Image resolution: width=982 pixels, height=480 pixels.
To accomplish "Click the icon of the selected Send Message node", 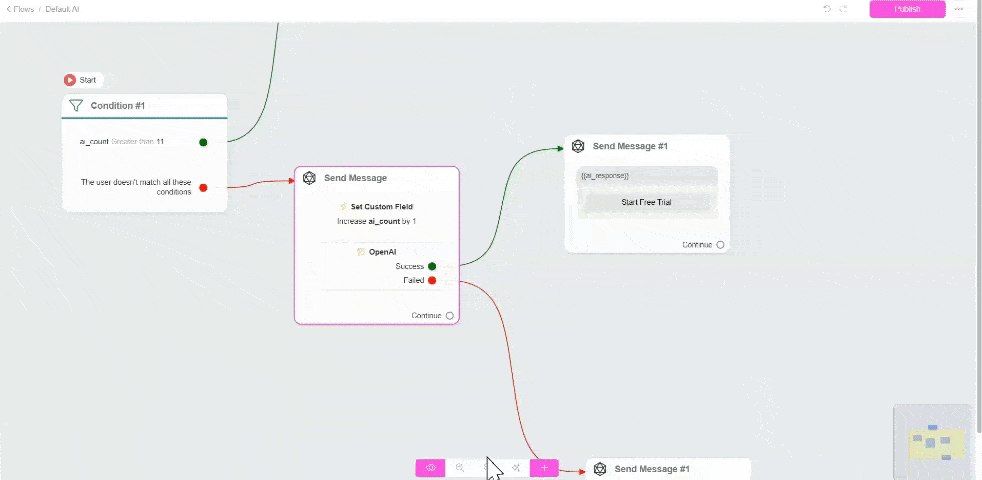I will point(309,178).
